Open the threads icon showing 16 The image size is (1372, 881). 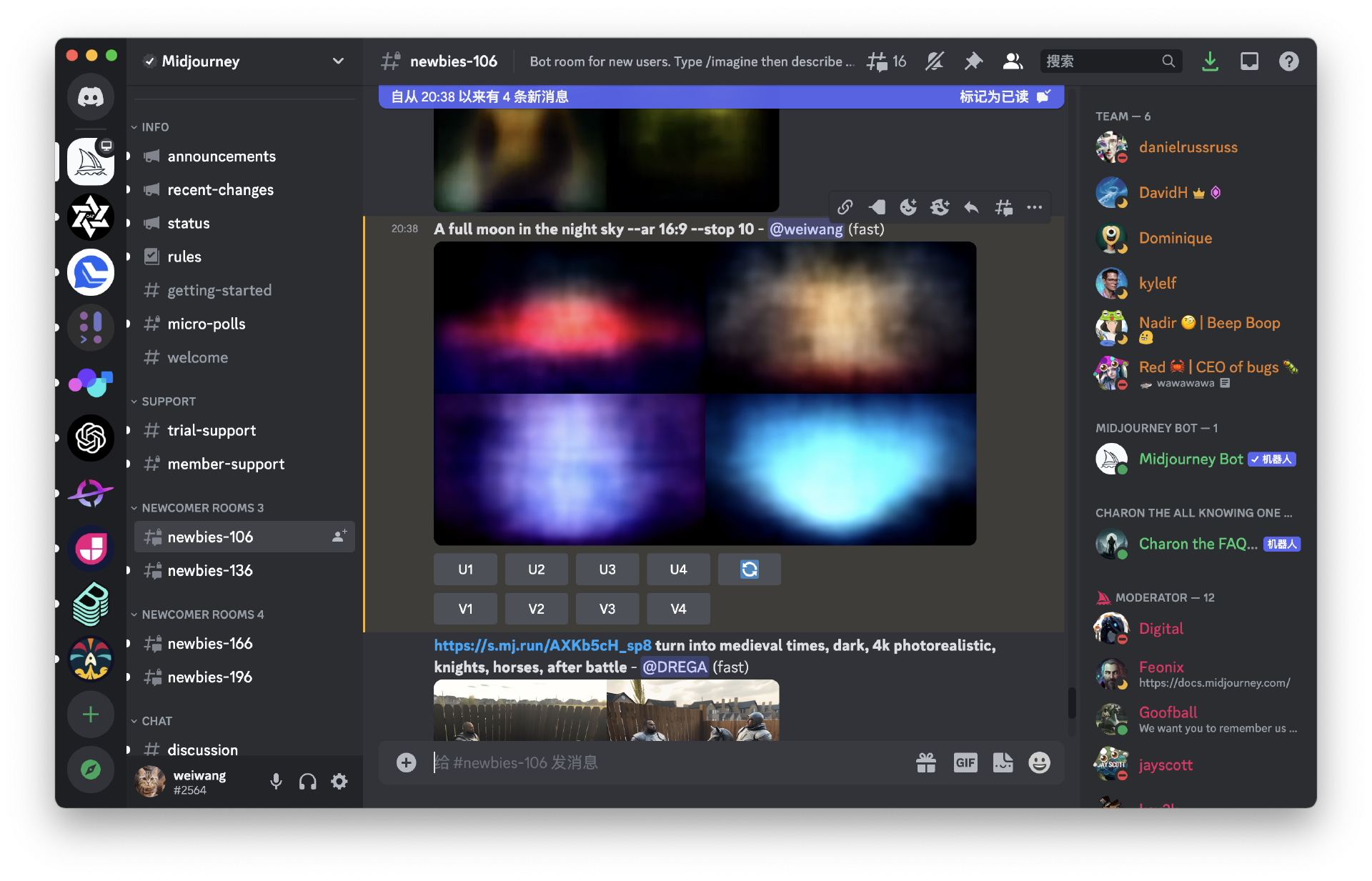coord(885,61)
